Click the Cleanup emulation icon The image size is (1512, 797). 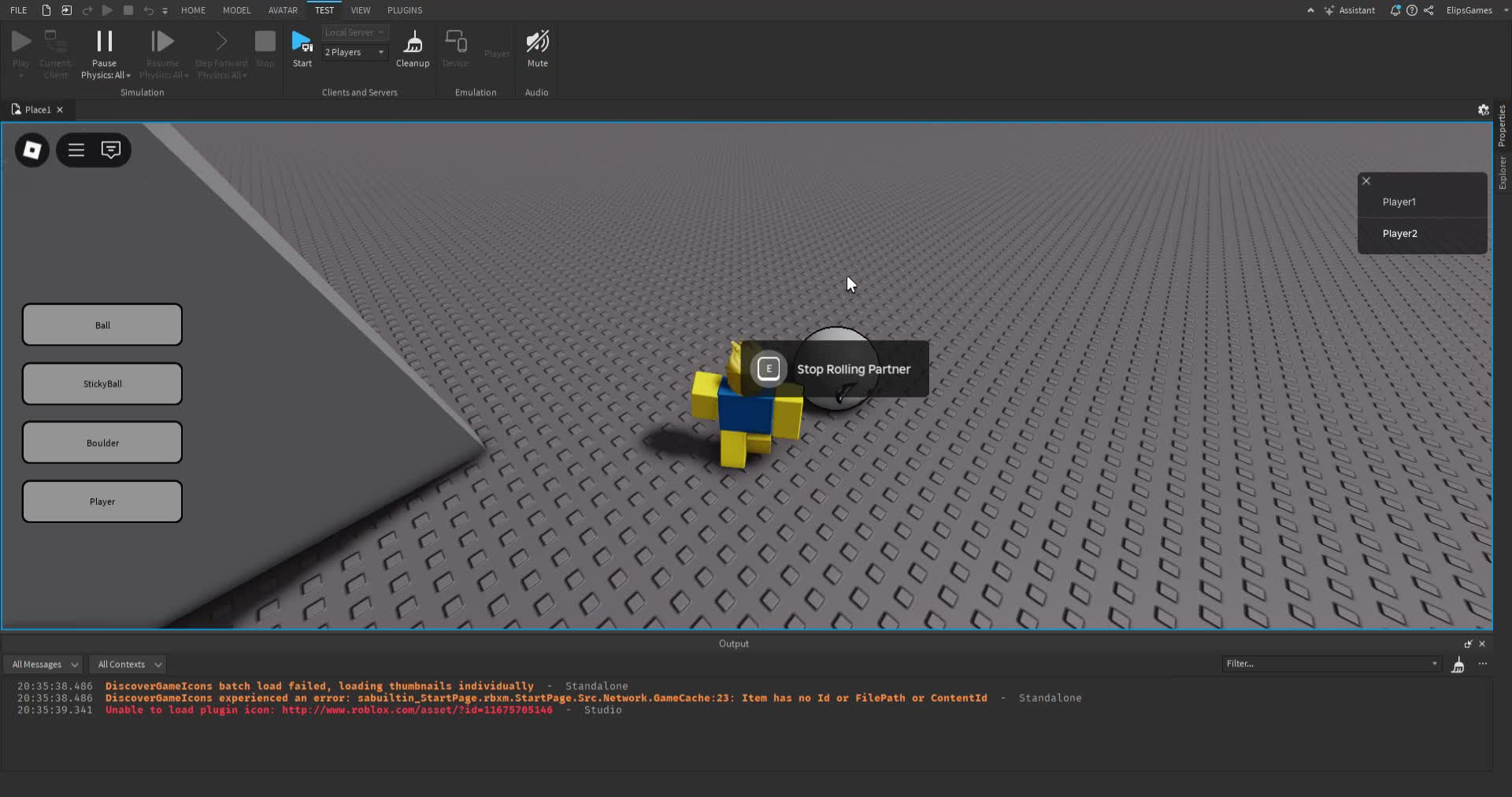pos(413,47)
